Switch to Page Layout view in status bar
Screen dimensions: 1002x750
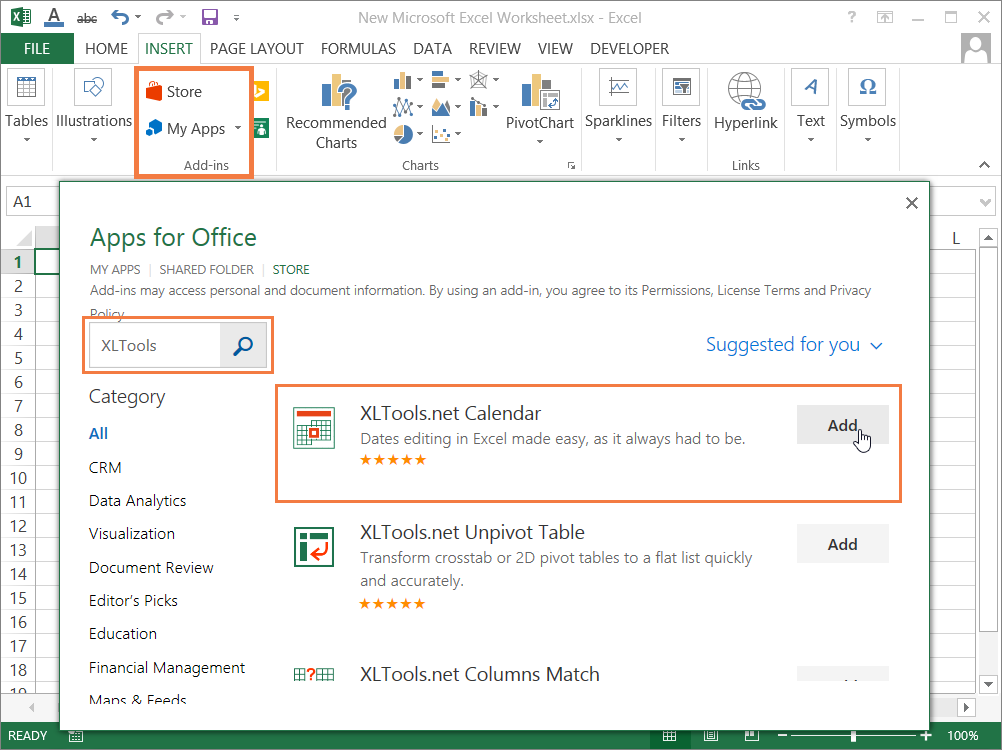click(711, 736)
